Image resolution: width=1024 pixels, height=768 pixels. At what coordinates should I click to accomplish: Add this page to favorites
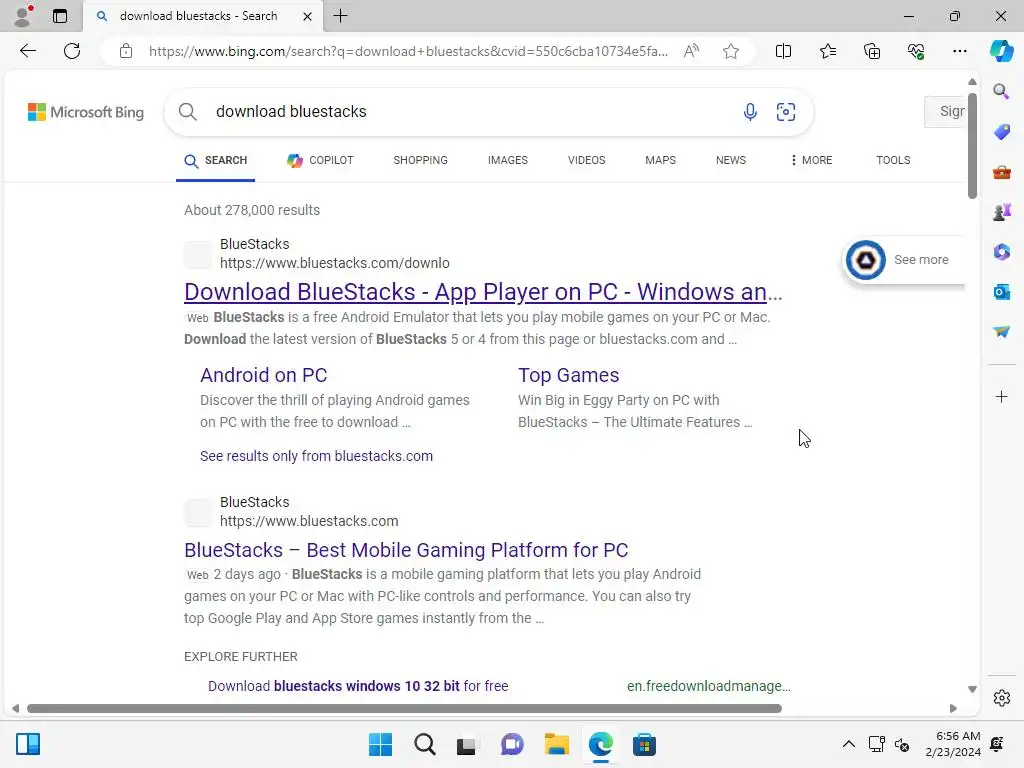point(731,51)
